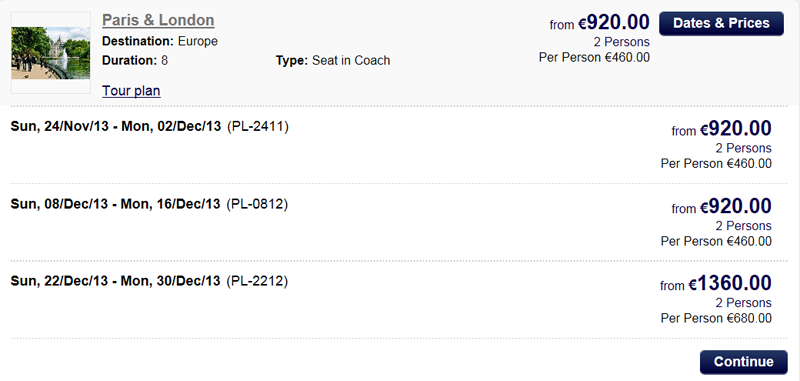Click 2 Persons under the header price
This screenshot has width=800, height=381.
click(x=621, y=42)
